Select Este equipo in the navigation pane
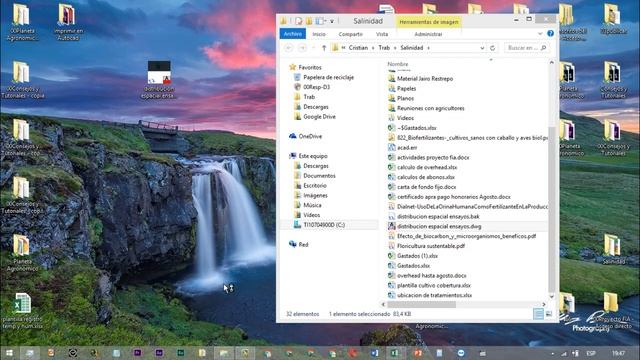The image size is (640, 360). pyautogui.click(x=313, y=156)
